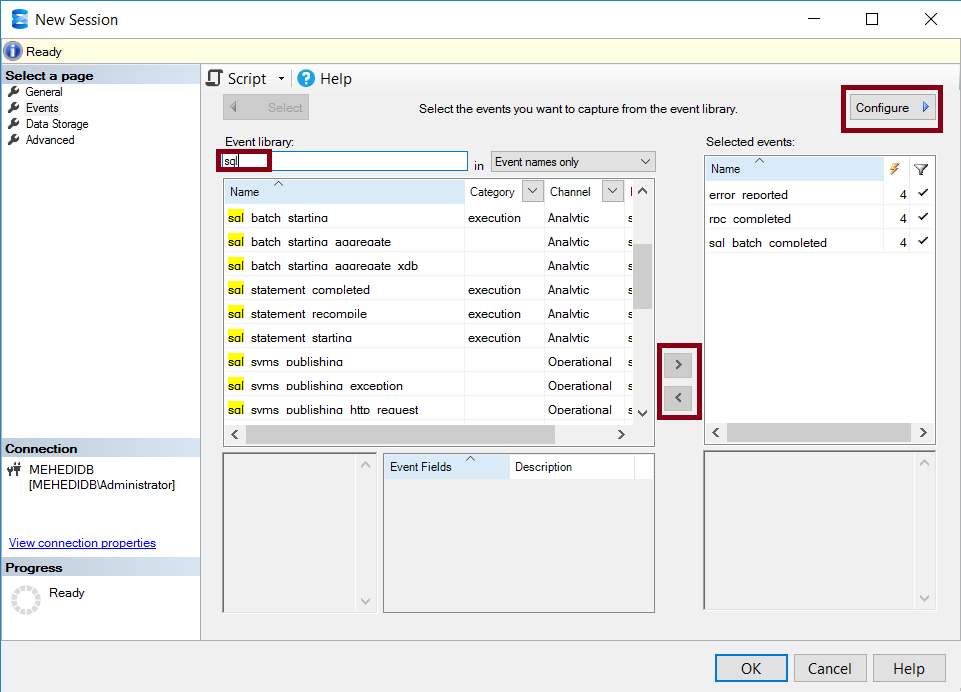Click the Configure button
This screenshot has width=961, height=692.
coord(892,108)
